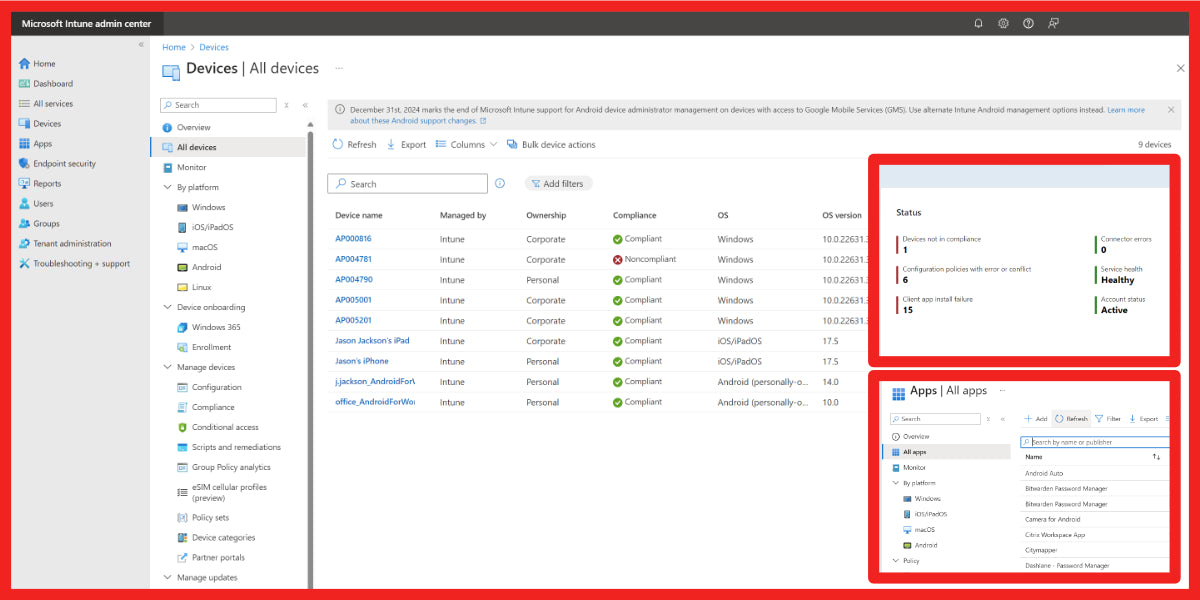Screen dimensions: 1200x600
Task: Open the help menu icon
Action: click(x=1028, y=22)
